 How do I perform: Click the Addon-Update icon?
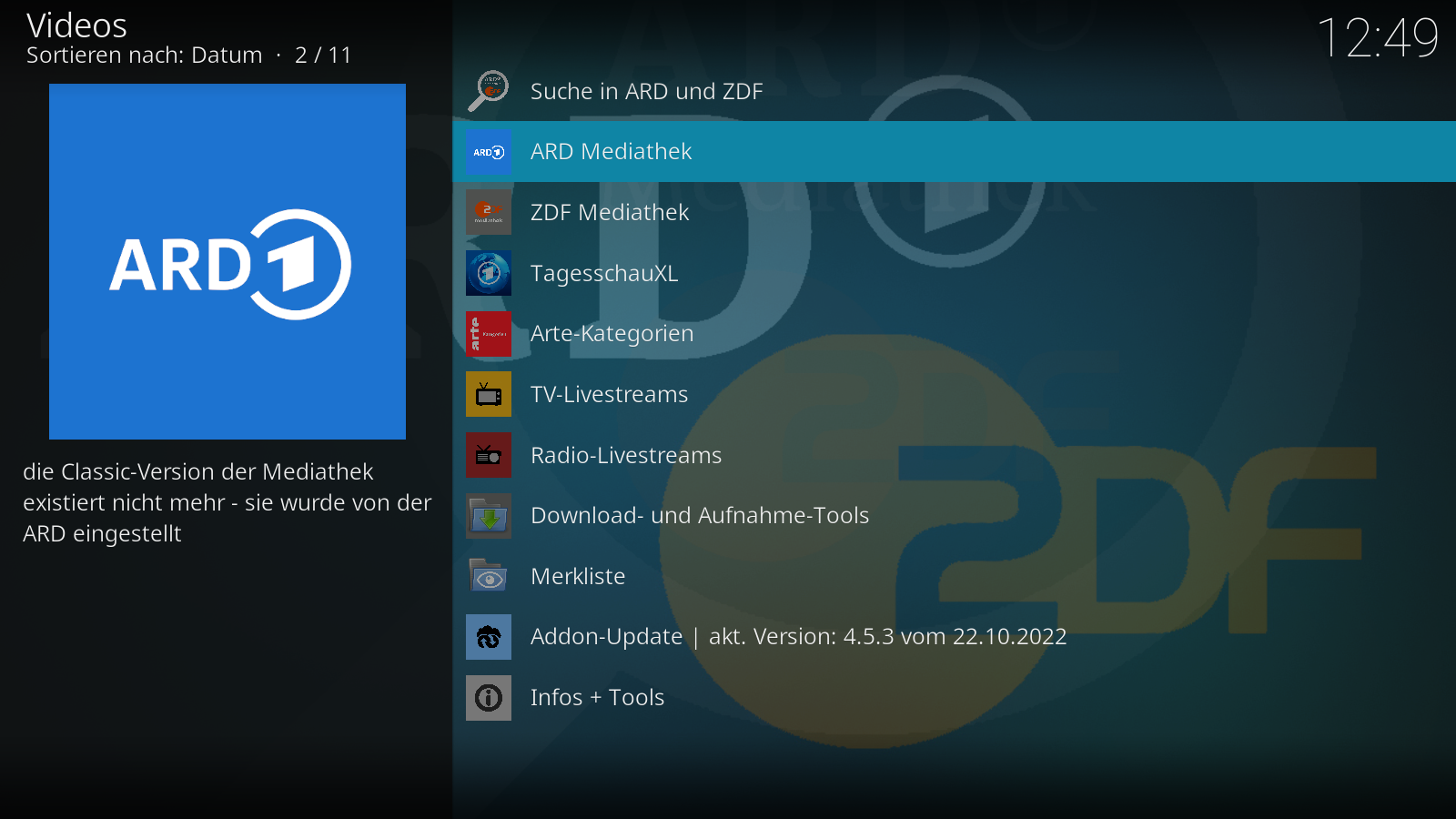(489, 637)
